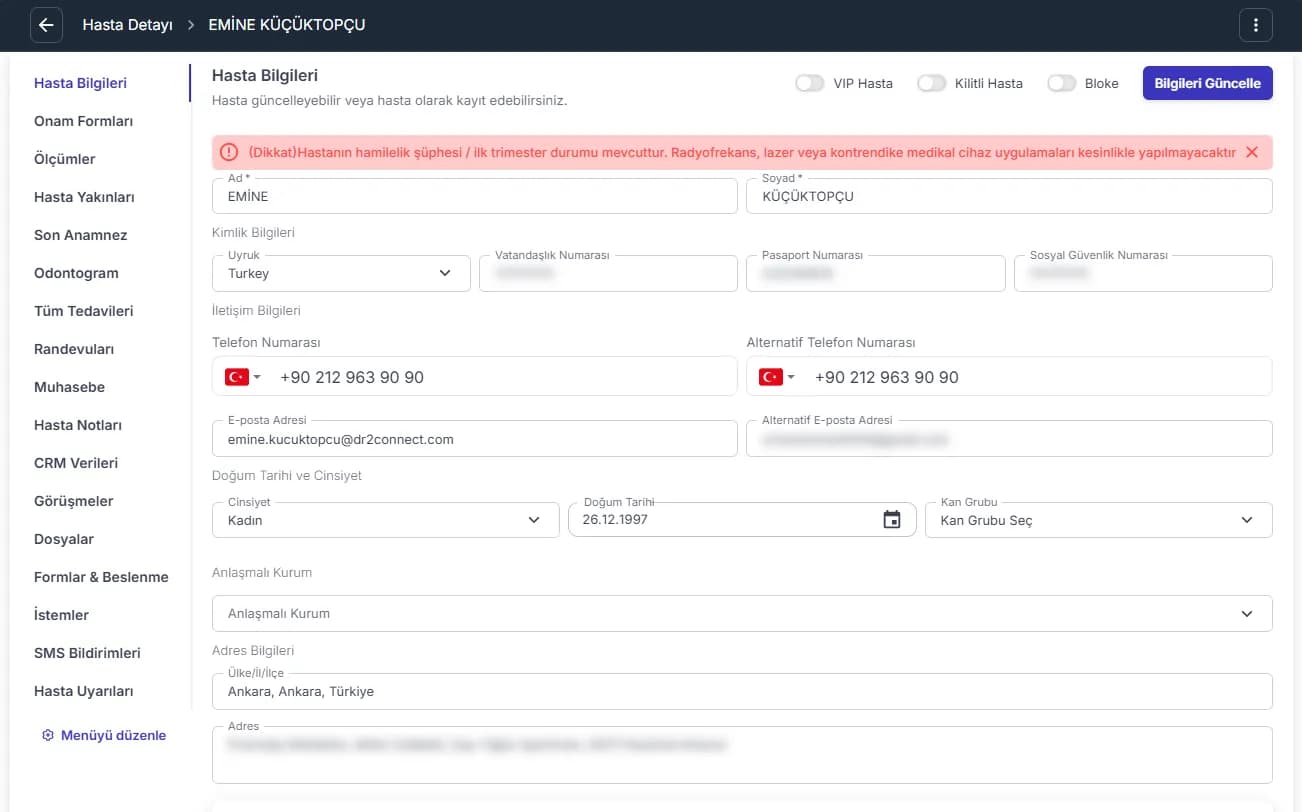Click the warning icon in the alert banner

[x=229, y=152]
